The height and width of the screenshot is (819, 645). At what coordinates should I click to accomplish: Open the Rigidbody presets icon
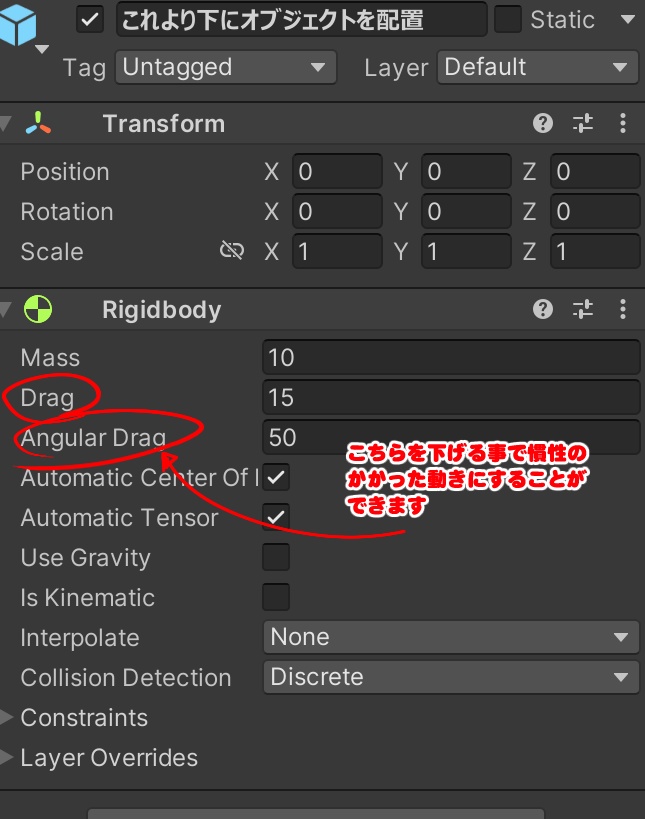tap(582, 309)
